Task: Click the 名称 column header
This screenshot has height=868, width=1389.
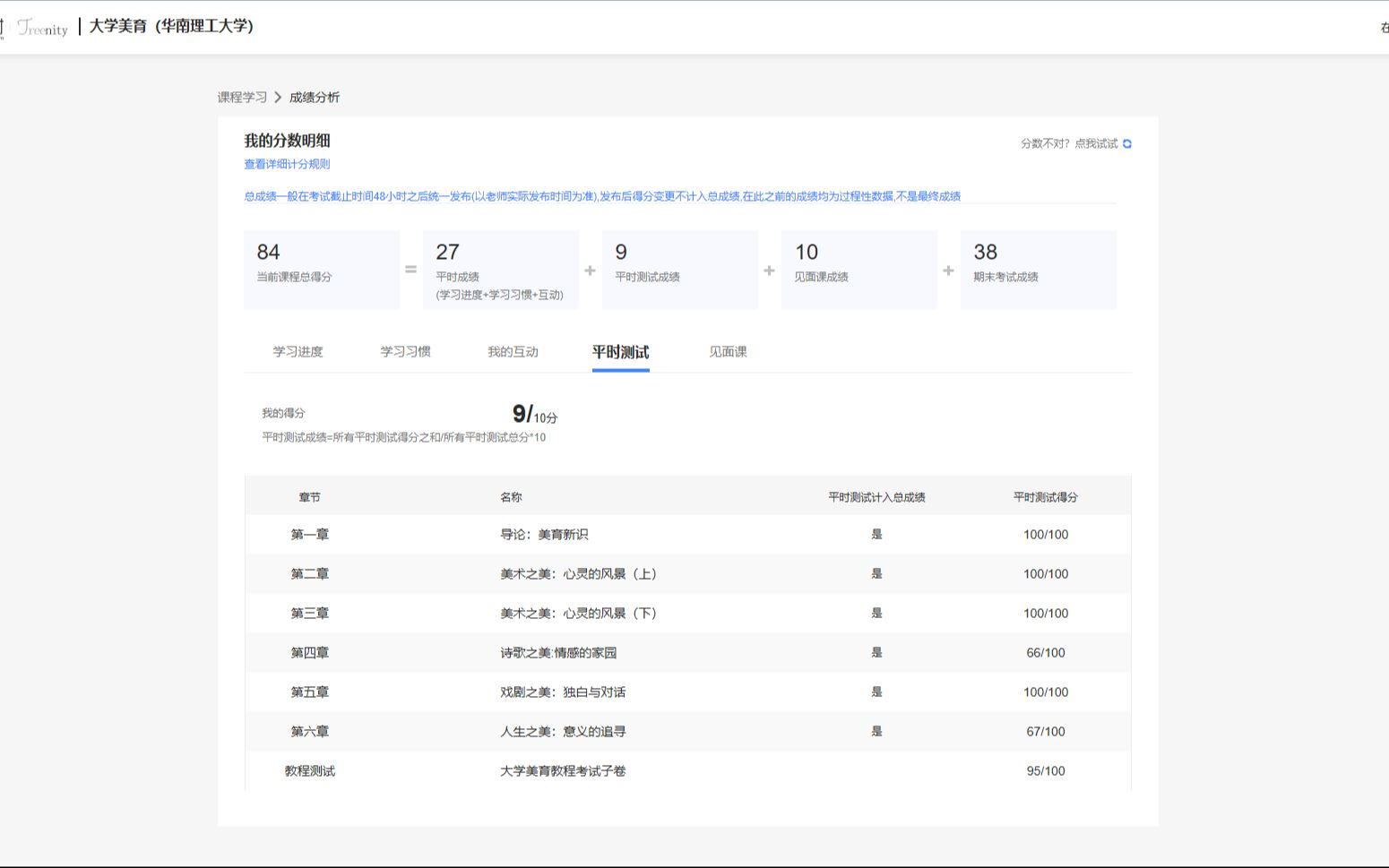Action: coord(511,497)
